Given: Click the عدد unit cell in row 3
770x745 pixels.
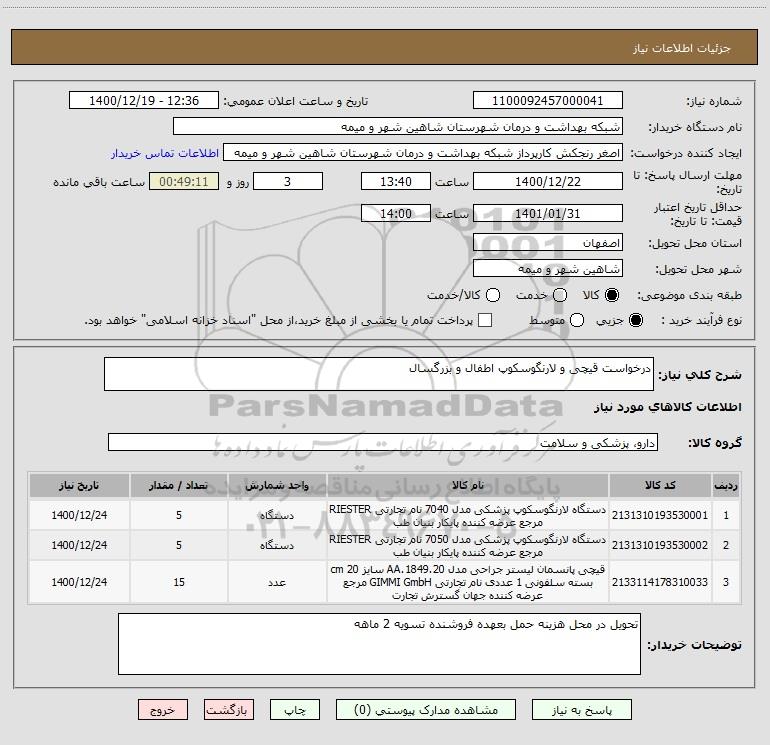Looking at the screenshot, I should pos(277,582).
